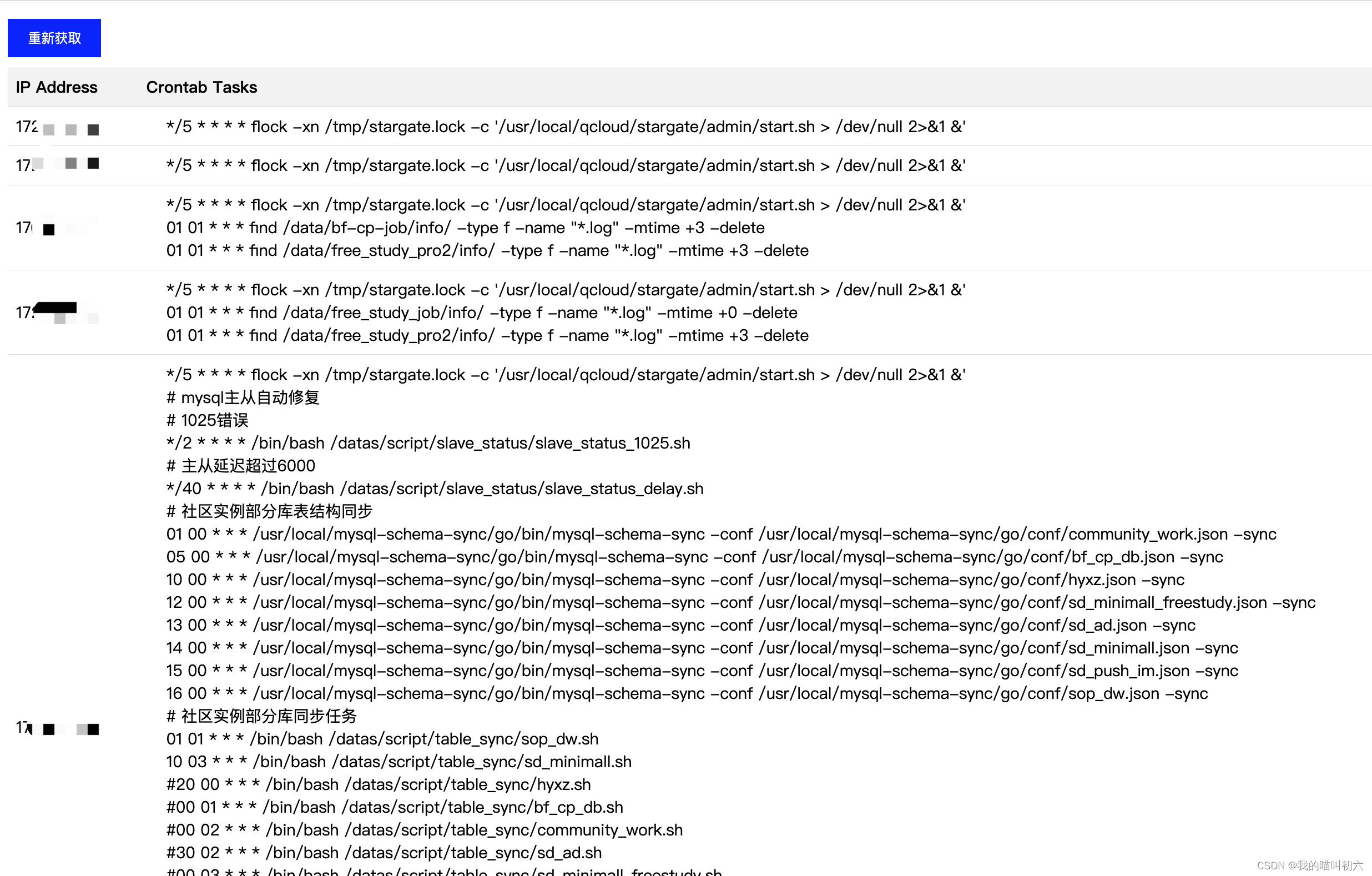
Task: Click the Crontab Tasks column header
Action: click(201, 87)
